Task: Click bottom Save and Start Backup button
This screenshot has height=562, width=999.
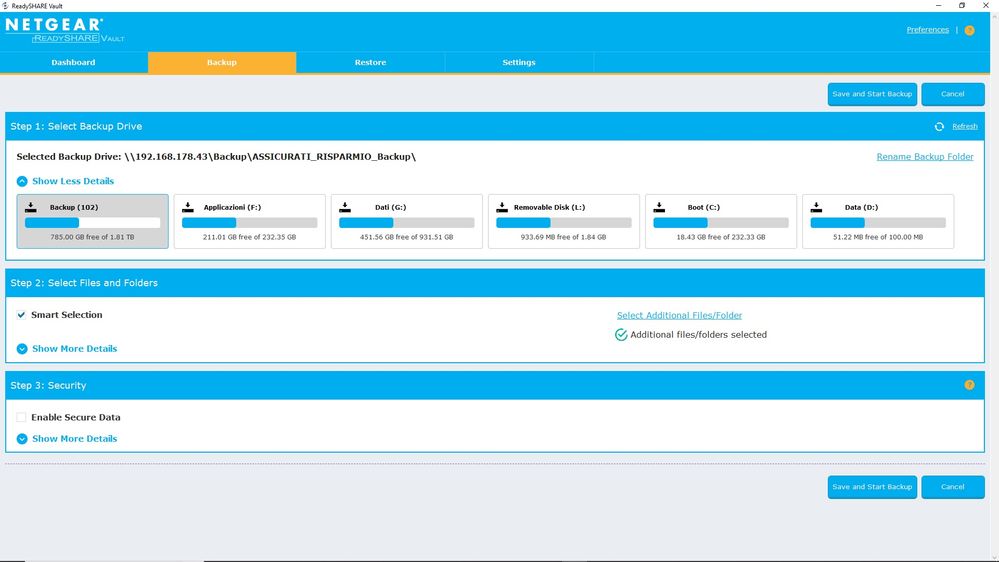Action: coord(872,487)
